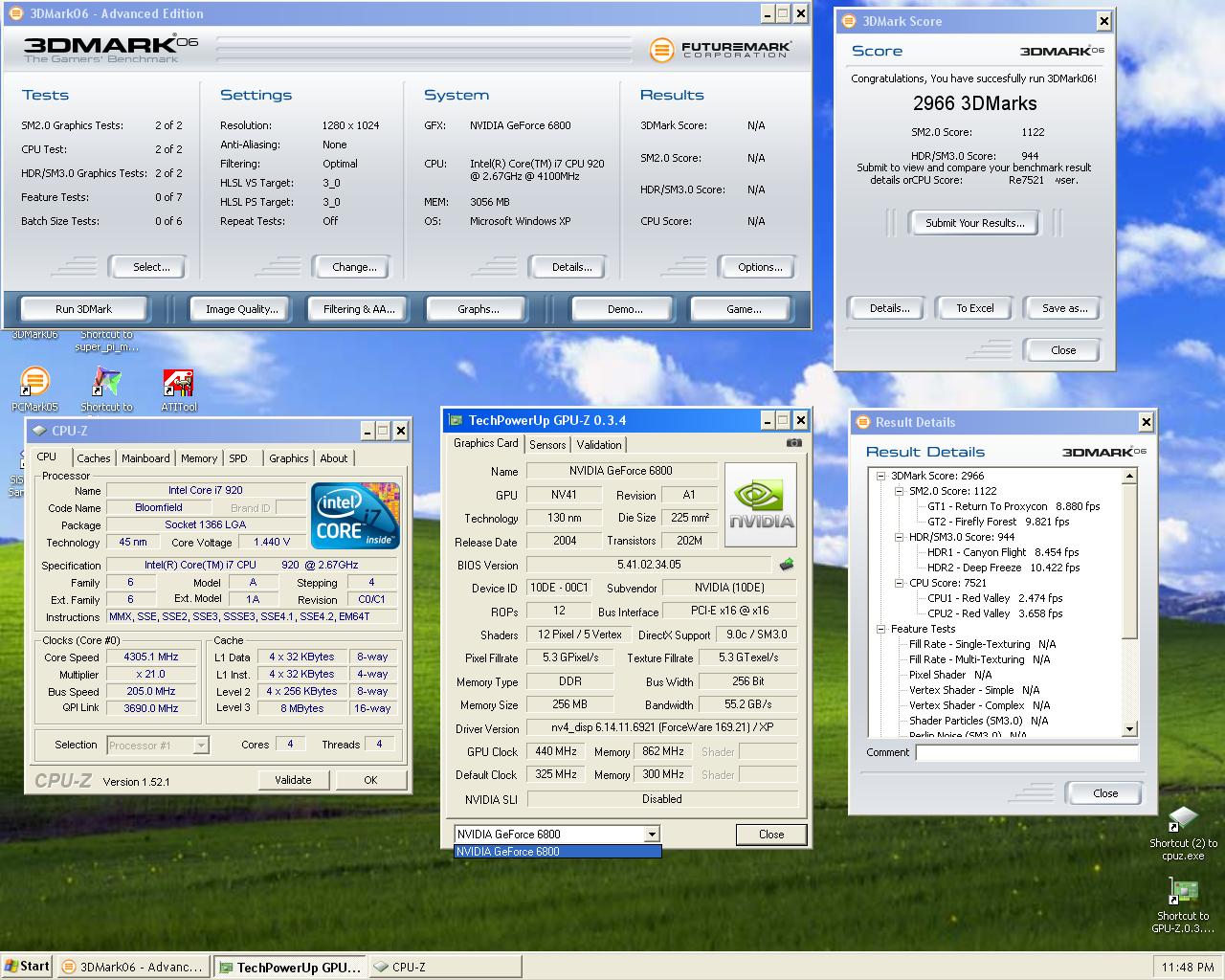Click the Result Details scrollbar down arrow
This screenshot has height=980, width=1225.
coord(1129,729)
